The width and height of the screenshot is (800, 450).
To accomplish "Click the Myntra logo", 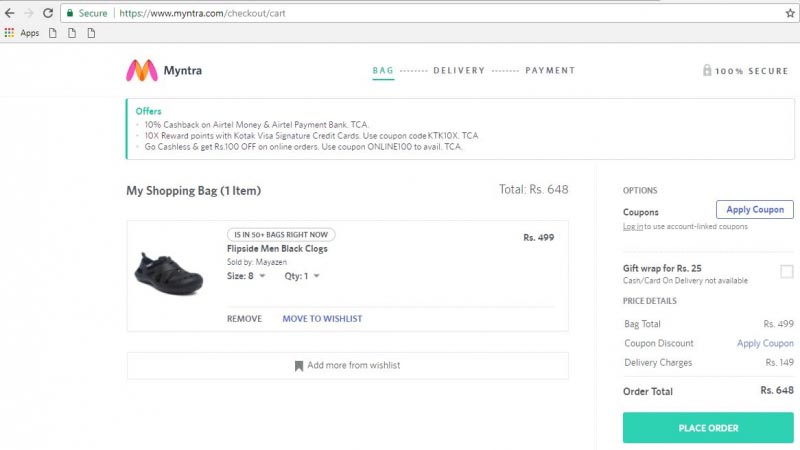I will point(142,70).
